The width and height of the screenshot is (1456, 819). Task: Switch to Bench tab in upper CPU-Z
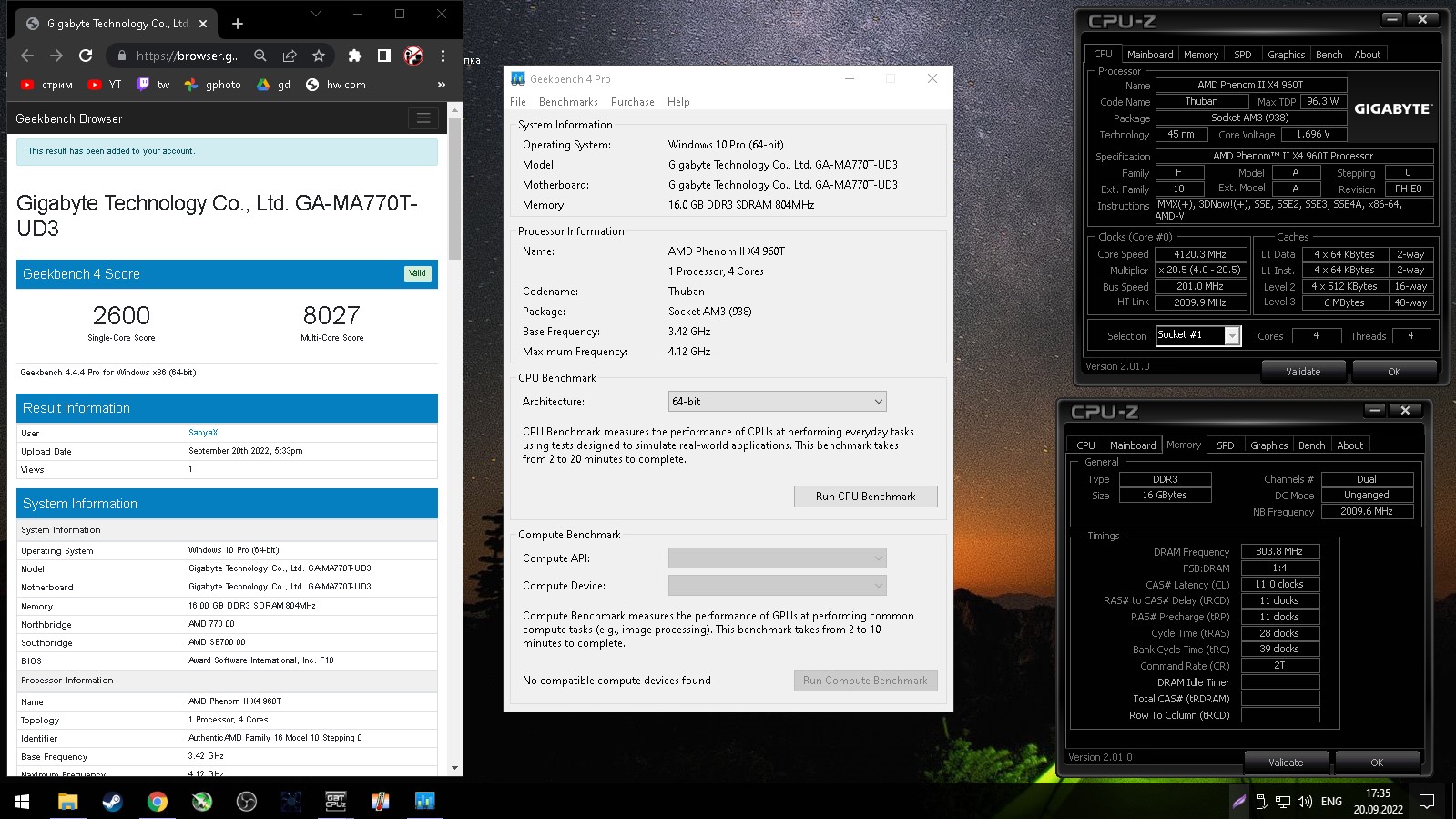pyautogui.click(x=1329, y=55)
